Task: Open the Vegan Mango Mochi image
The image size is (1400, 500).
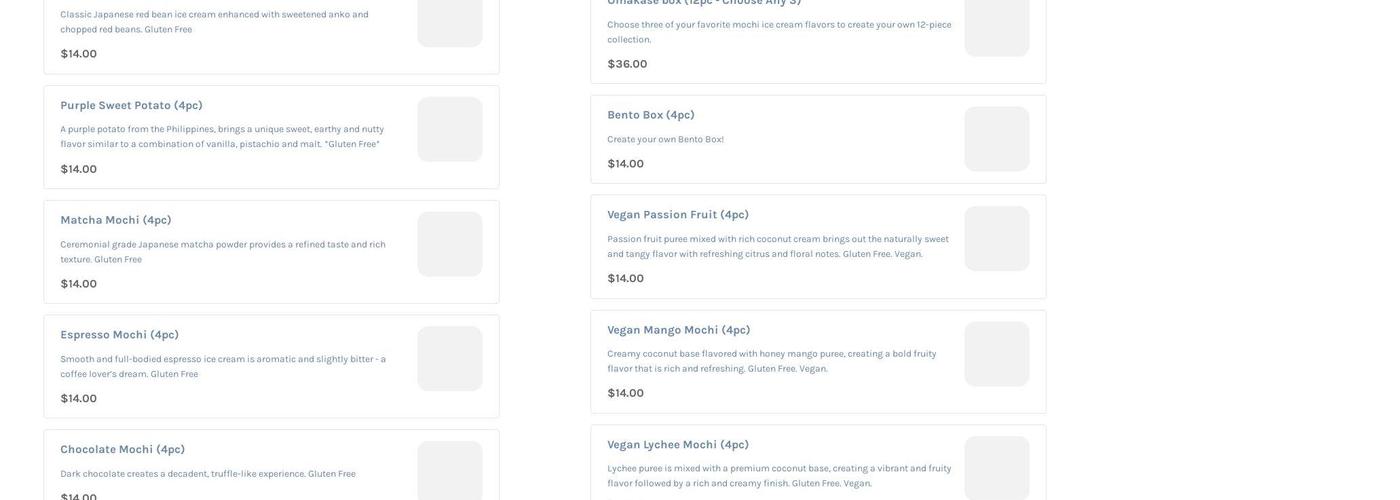Action: (x=996, y=354)
